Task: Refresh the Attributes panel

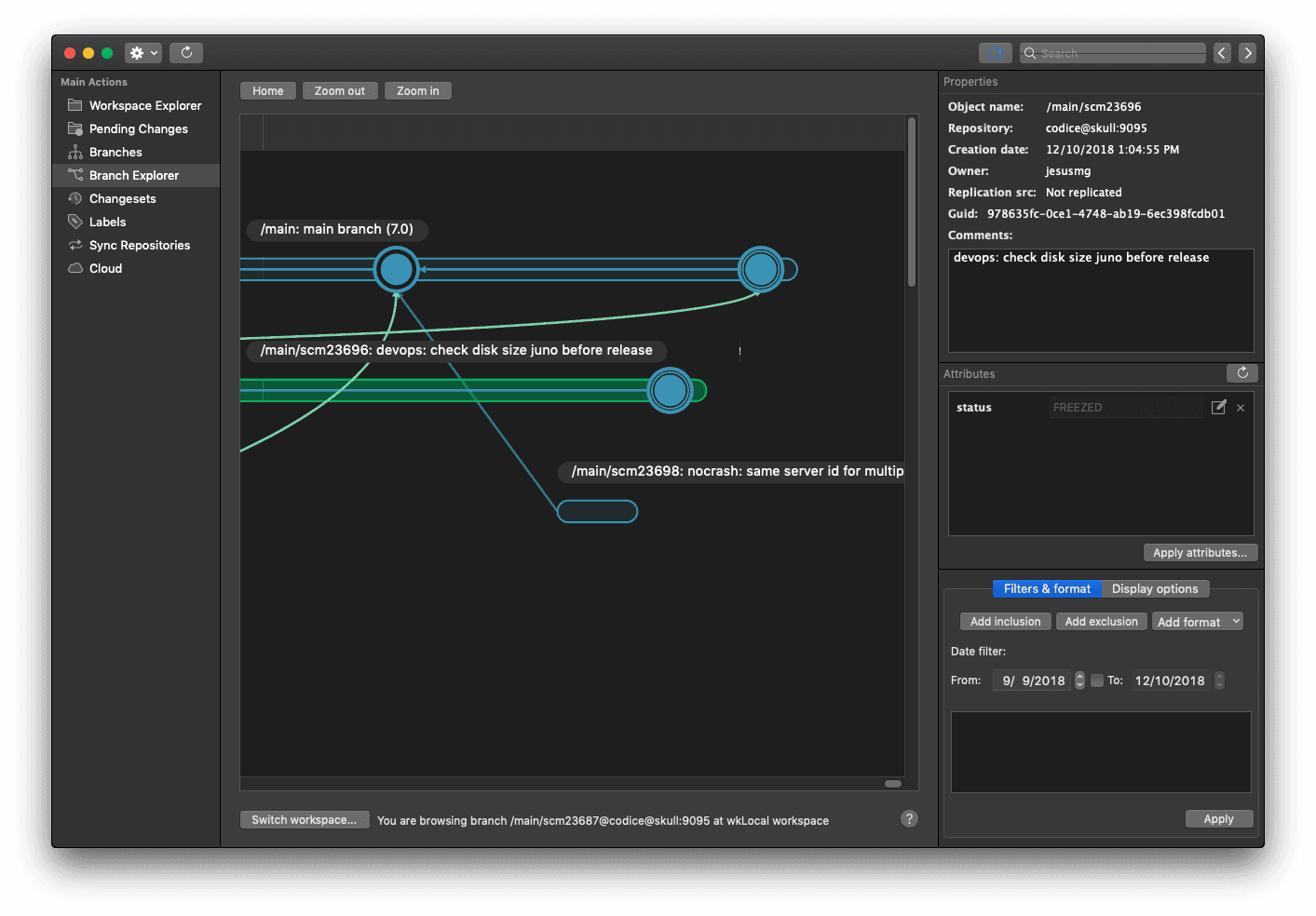Action: [x=1242, y=372]
